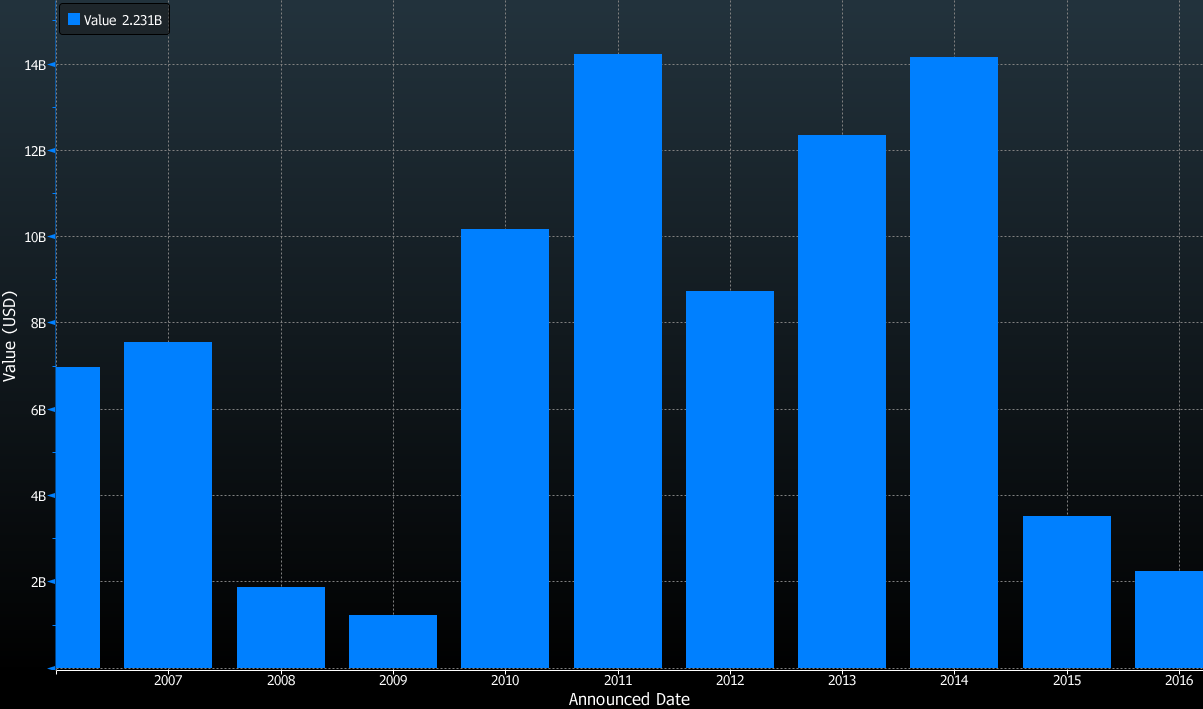Click the 10B y-axis tick label
This screenshot has width=1203, height=709.
coord(35,237)
